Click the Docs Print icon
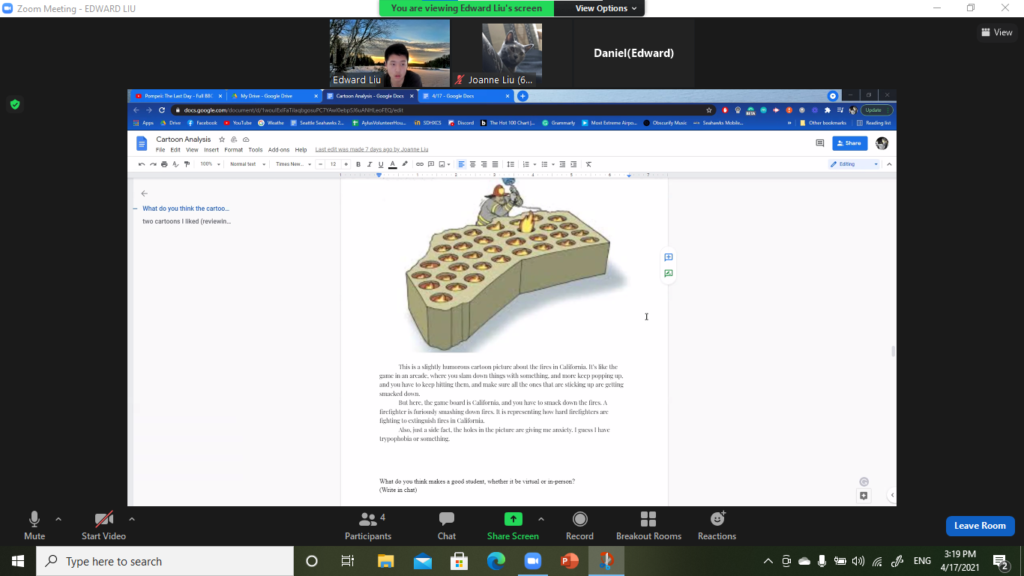Image resolution: width=1024 pixels, height=576 pixels. pos(164,165)
